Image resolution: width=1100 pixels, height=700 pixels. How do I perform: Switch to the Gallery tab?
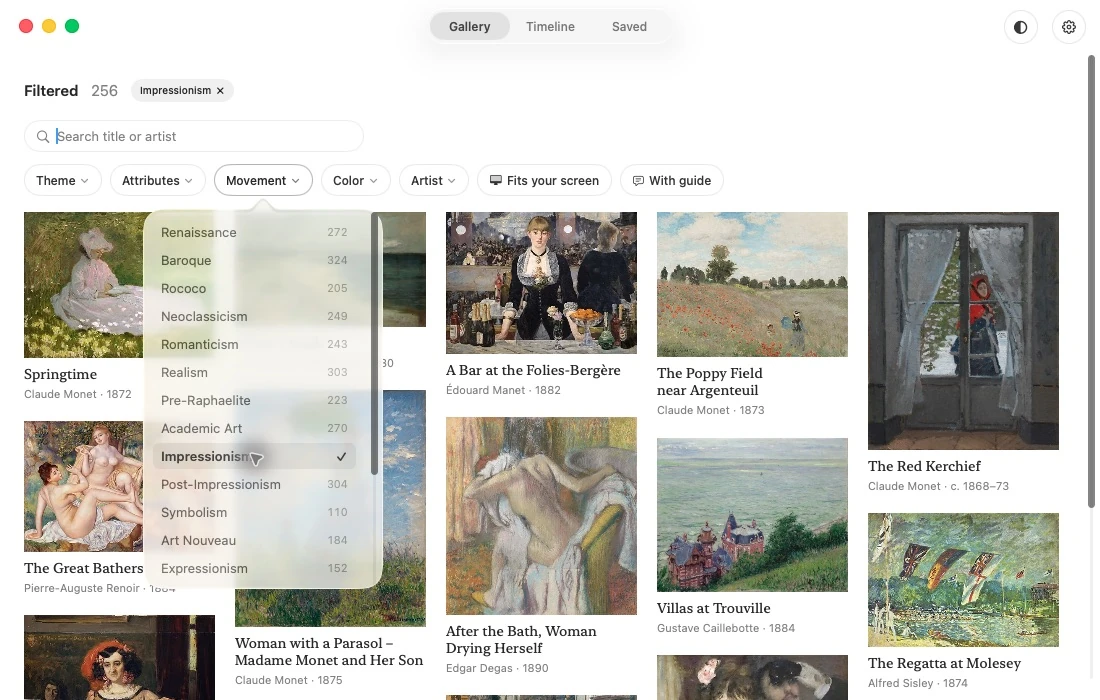[x=469, y=27]
